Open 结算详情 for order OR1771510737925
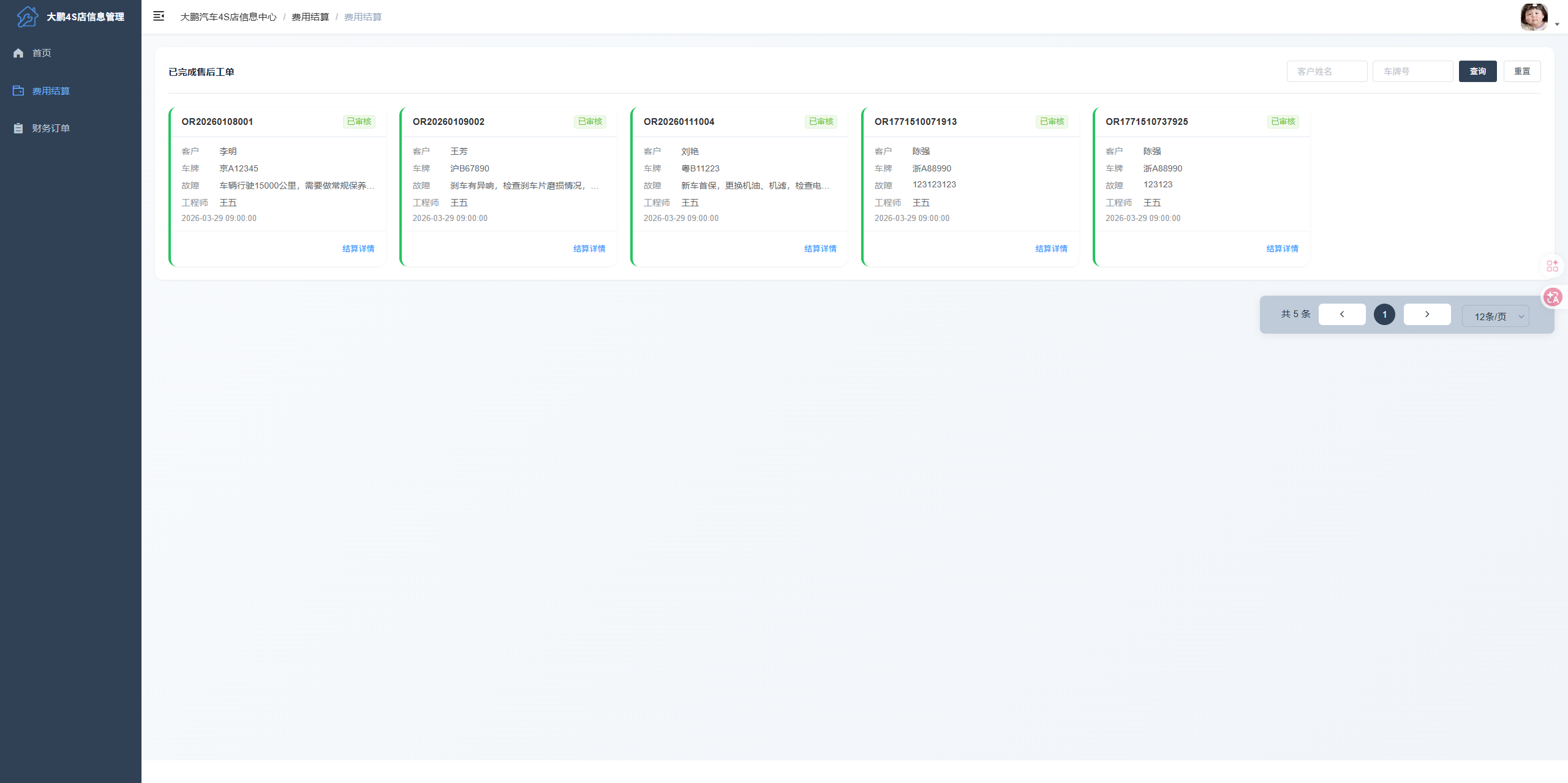1568x783 pixels. click(1282, 249)
